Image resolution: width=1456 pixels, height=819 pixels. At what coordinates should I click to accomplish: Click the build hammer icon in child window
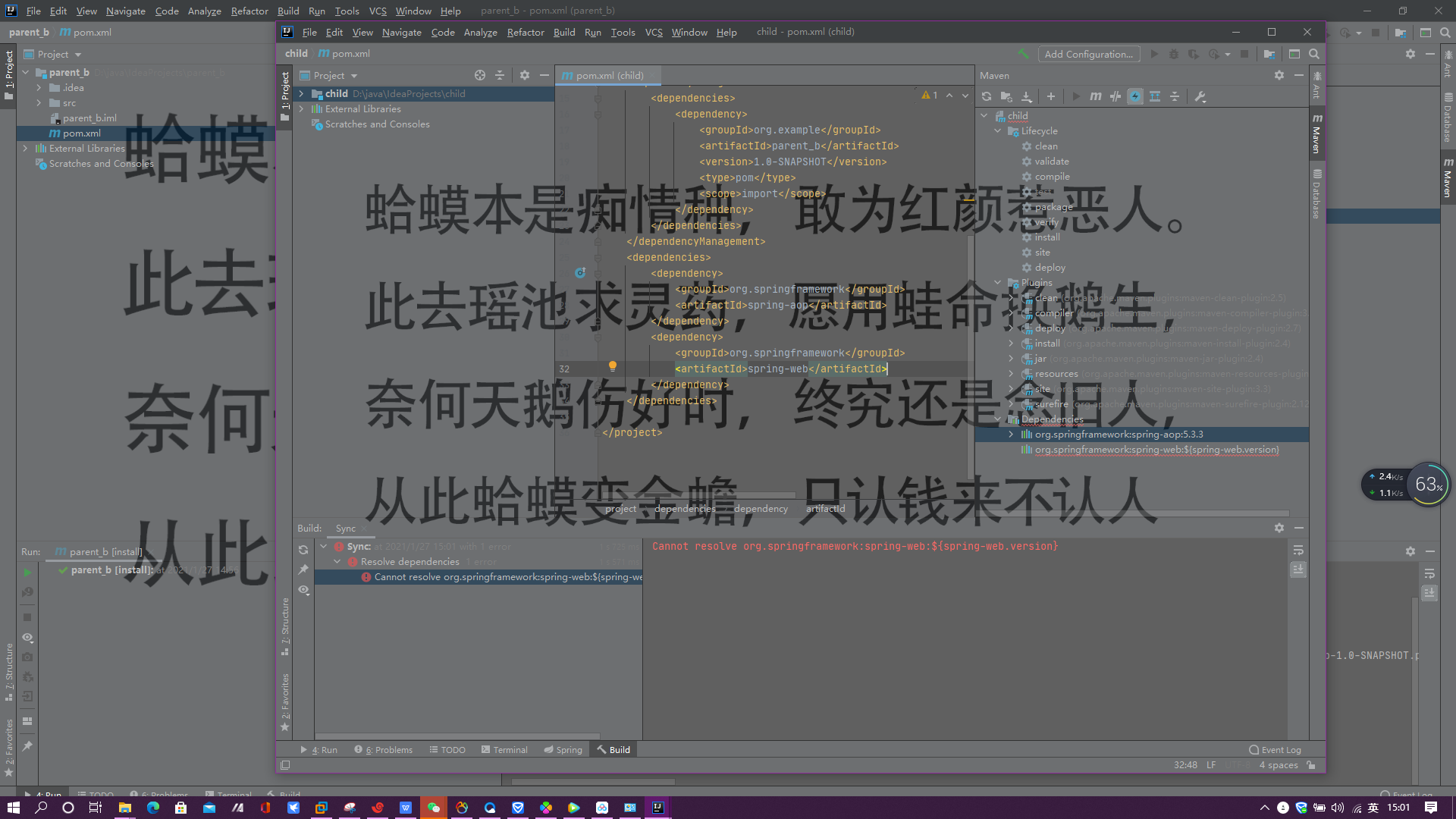tap(1024, 54)
